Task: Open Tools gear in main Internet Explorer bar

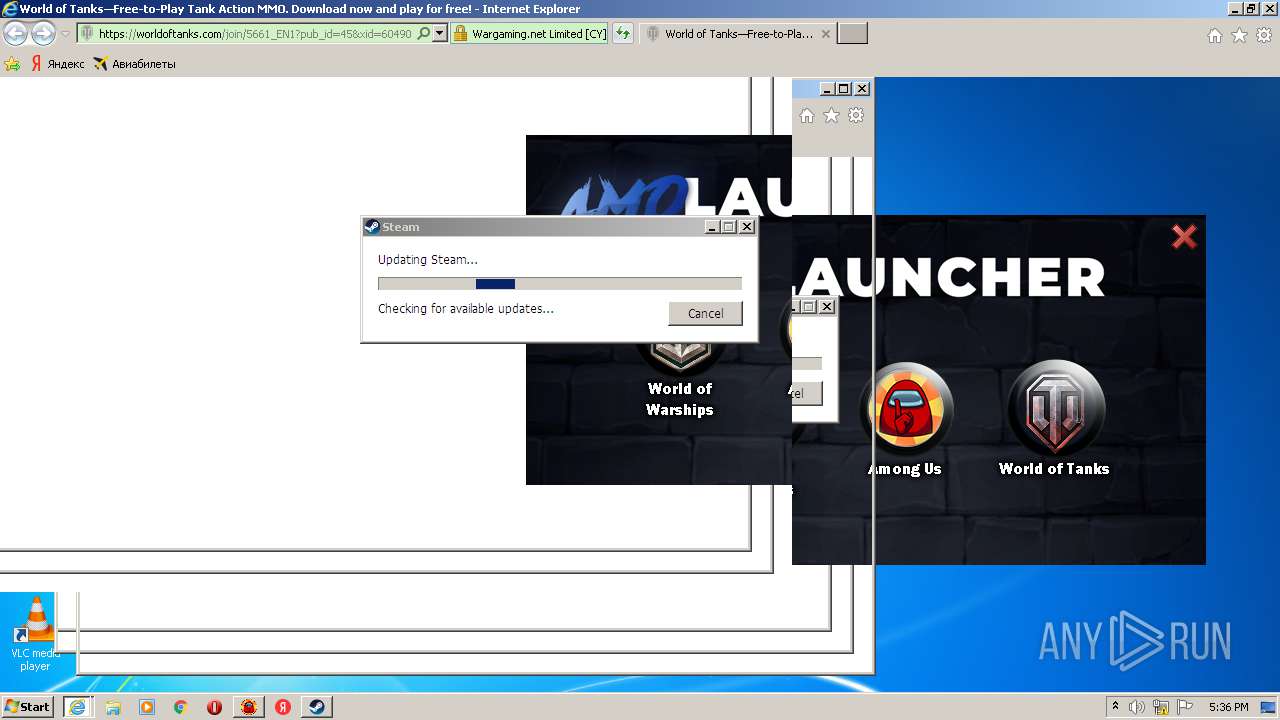Action: pos(1264,35)
